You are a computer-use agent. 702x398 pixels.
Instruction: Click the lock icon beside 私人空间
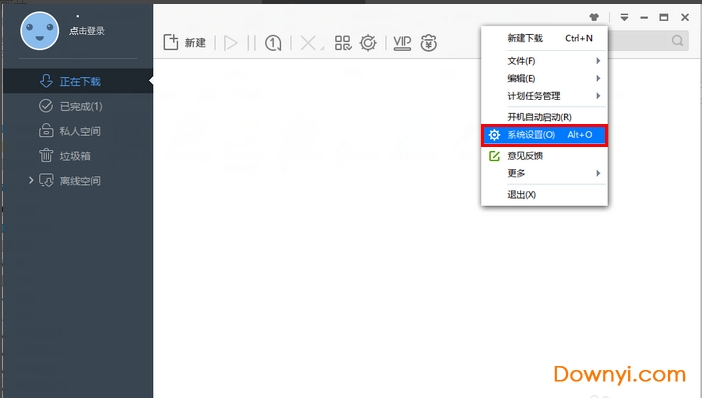(46, 130)
